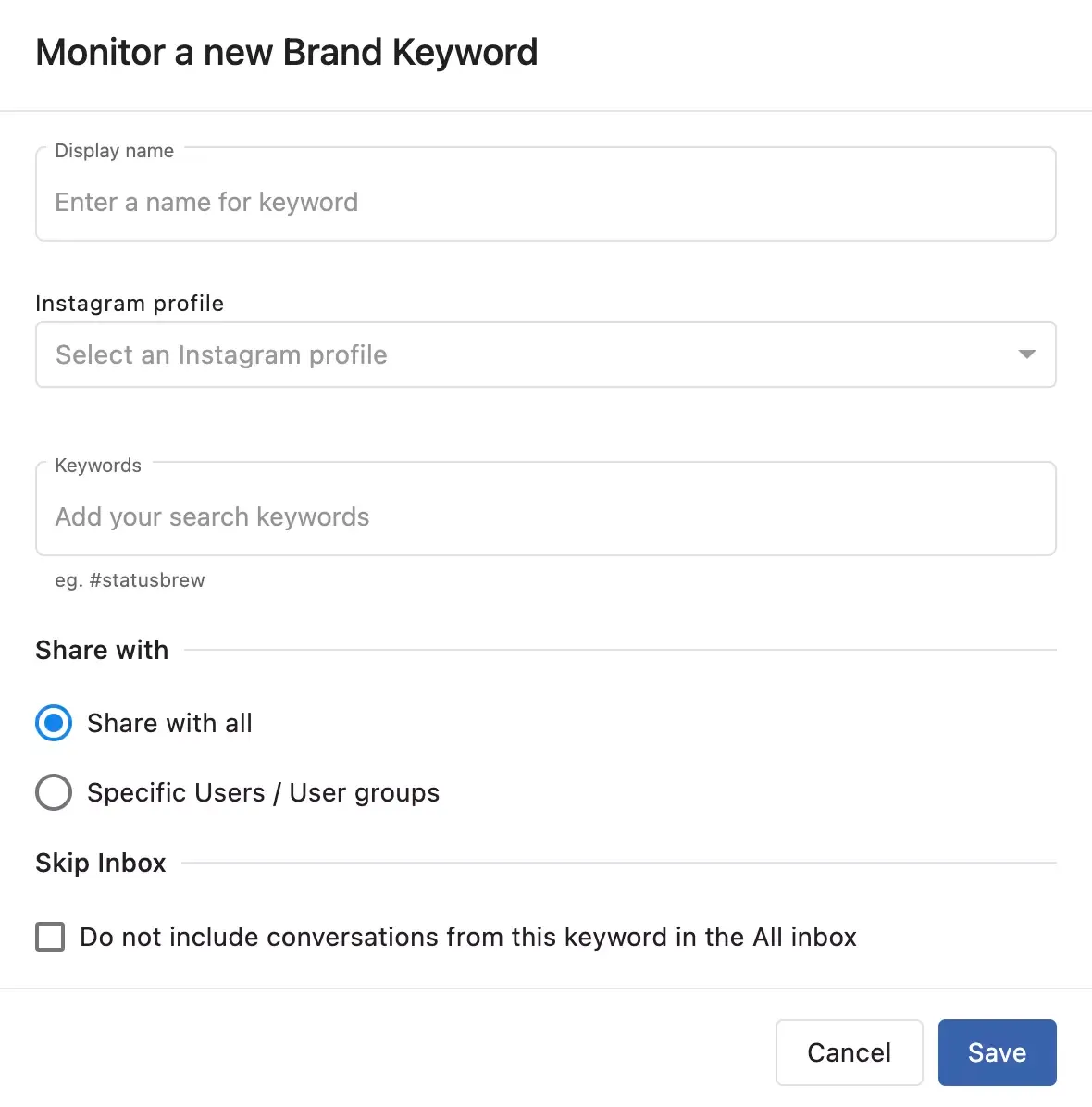Click the "Instagram profile" field label
This screenshot has height=1107, width=1092.
pos(130,304)
